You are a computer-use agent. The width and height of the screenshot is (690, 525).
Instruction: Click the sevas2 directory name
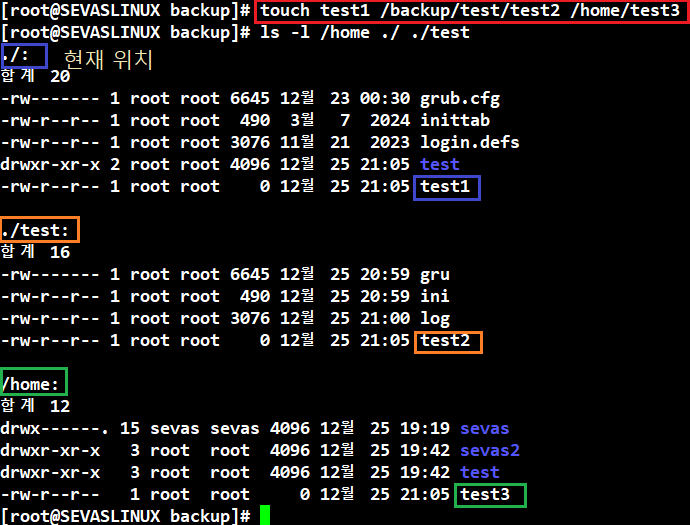coord(490,451)
